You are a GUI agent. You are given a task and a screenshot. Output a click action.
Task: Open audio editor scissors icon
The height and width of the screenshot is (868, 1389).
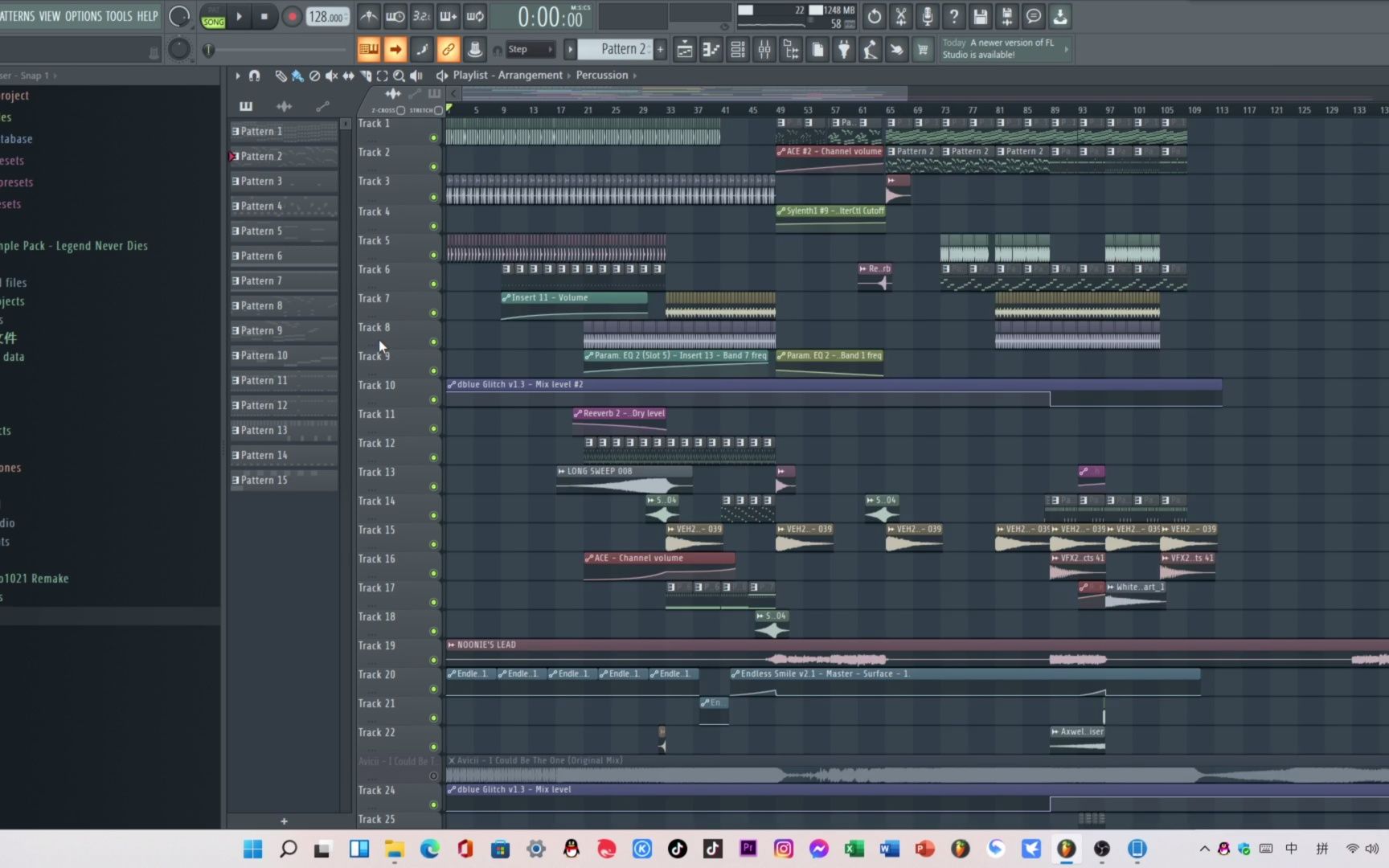(x=901, y=16)
